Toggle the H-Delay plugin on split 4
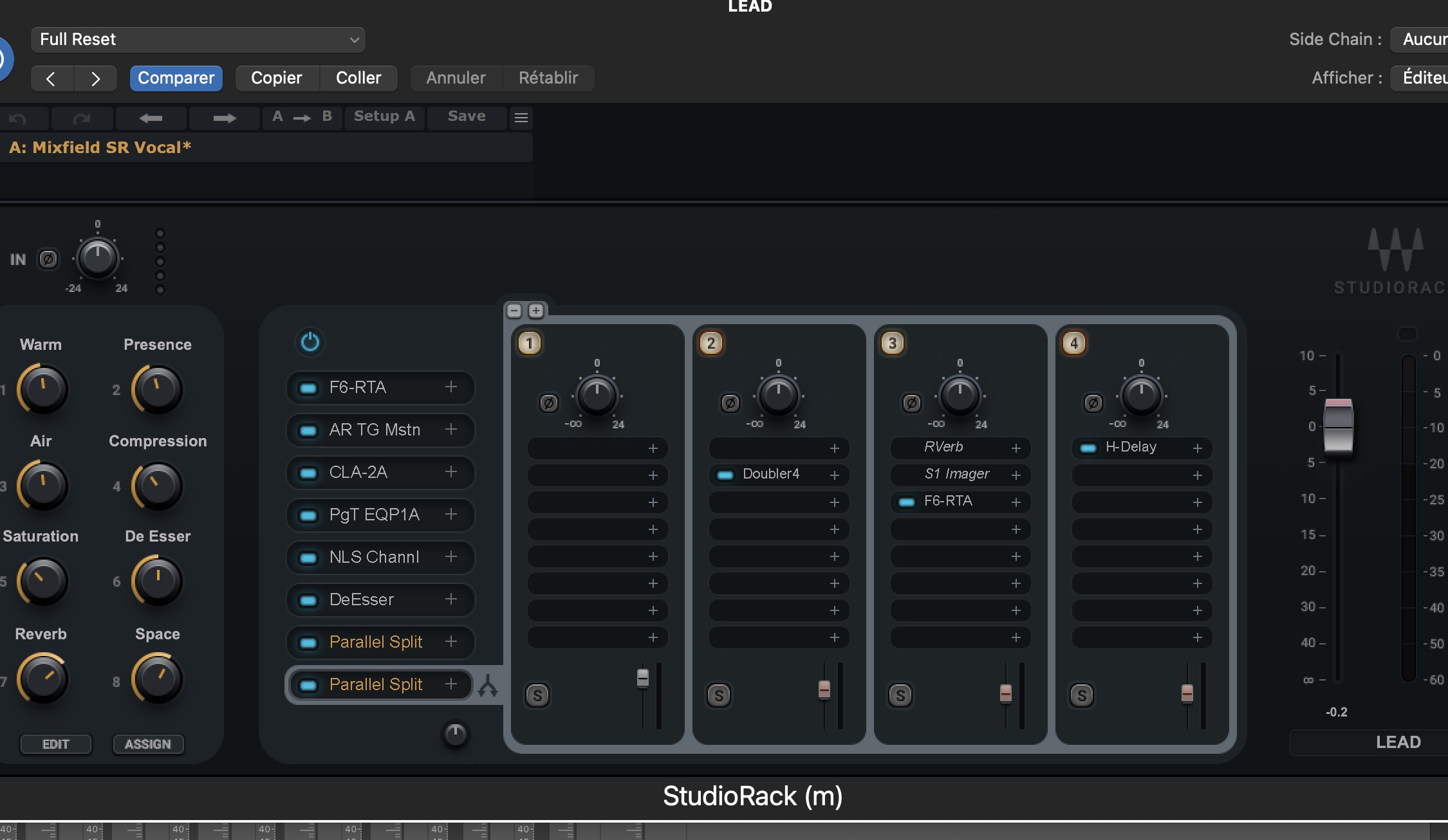Viewport: 1448px width, 840px height. (x=1087, y=447)
